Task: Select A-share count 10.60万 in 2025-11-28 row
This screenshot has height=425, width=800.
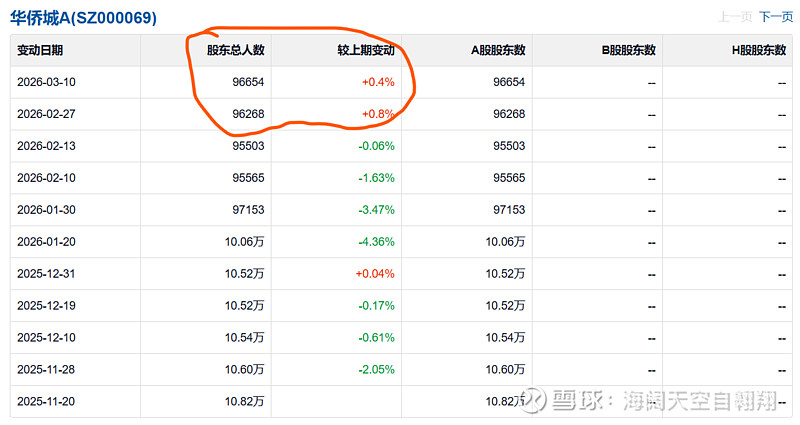Action: [x=505, y=369]
